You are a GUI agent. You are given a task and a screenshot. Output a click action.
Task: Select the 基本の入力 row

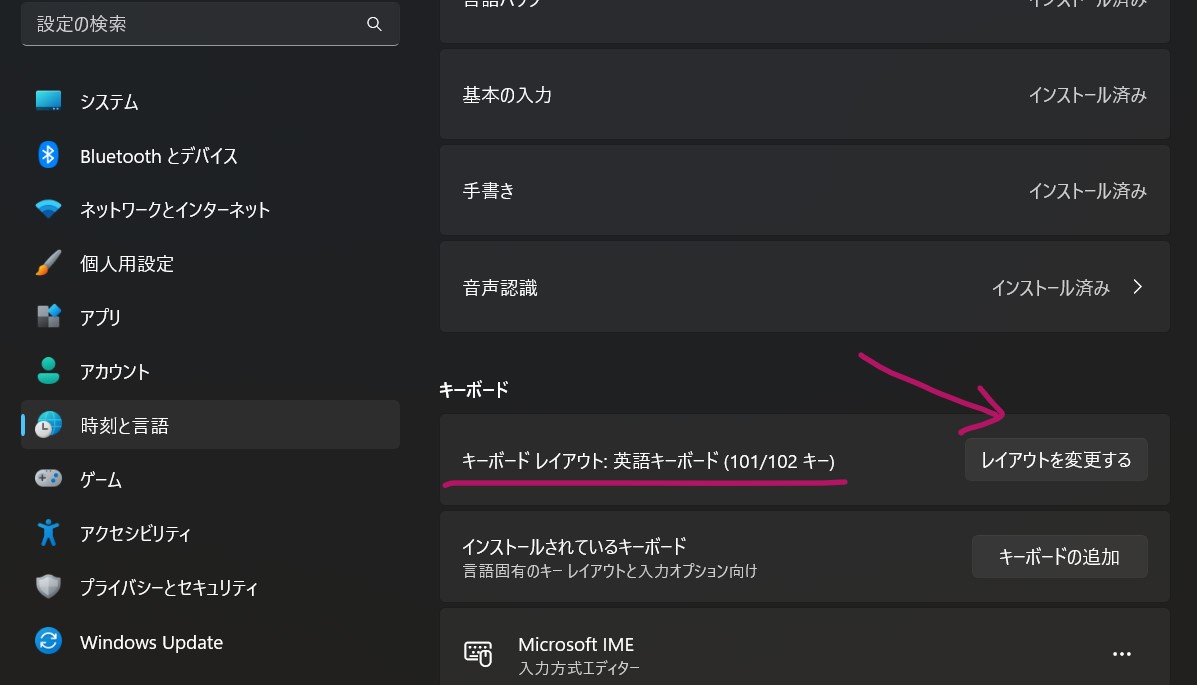pos(805,95)
